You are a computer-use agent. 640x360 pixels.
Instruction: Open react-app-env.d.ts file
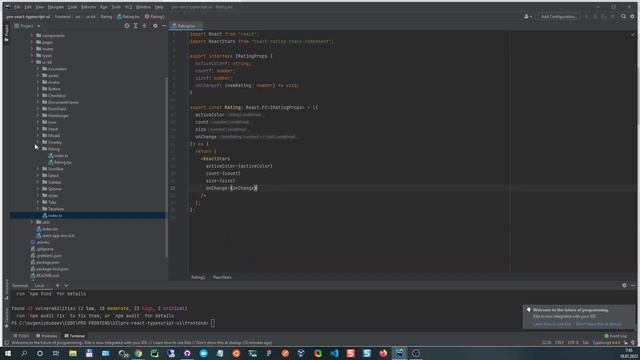[x=56, y=236]
